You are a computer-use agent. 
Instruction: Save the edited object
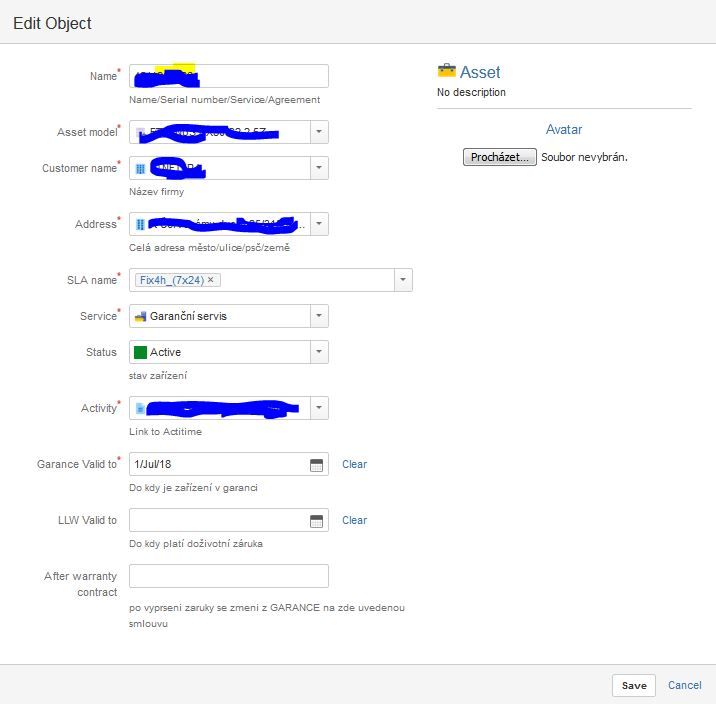tap(634, 685)
